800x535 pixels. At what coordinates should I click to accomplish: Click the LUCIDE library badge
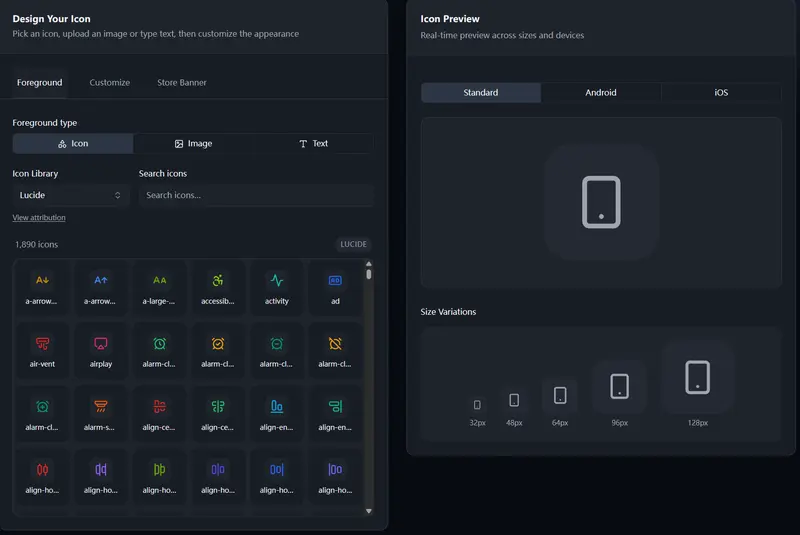[353, 244]
